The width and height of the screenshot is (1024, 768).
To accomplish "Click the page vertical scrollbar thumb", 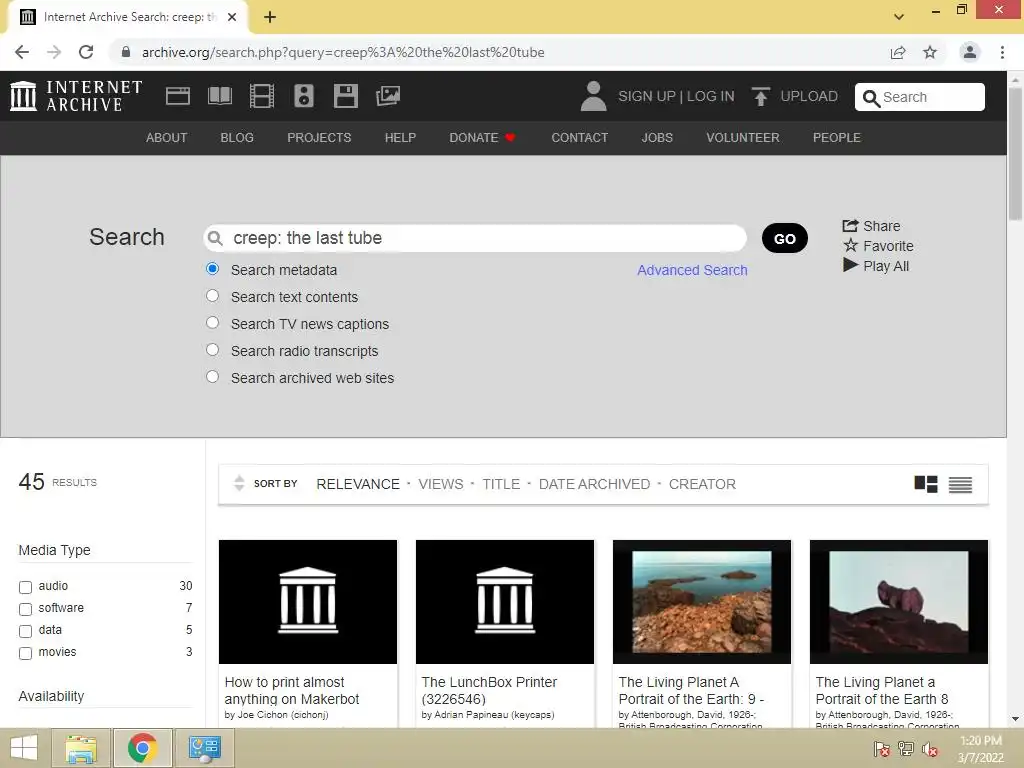I will (1015, 154).
